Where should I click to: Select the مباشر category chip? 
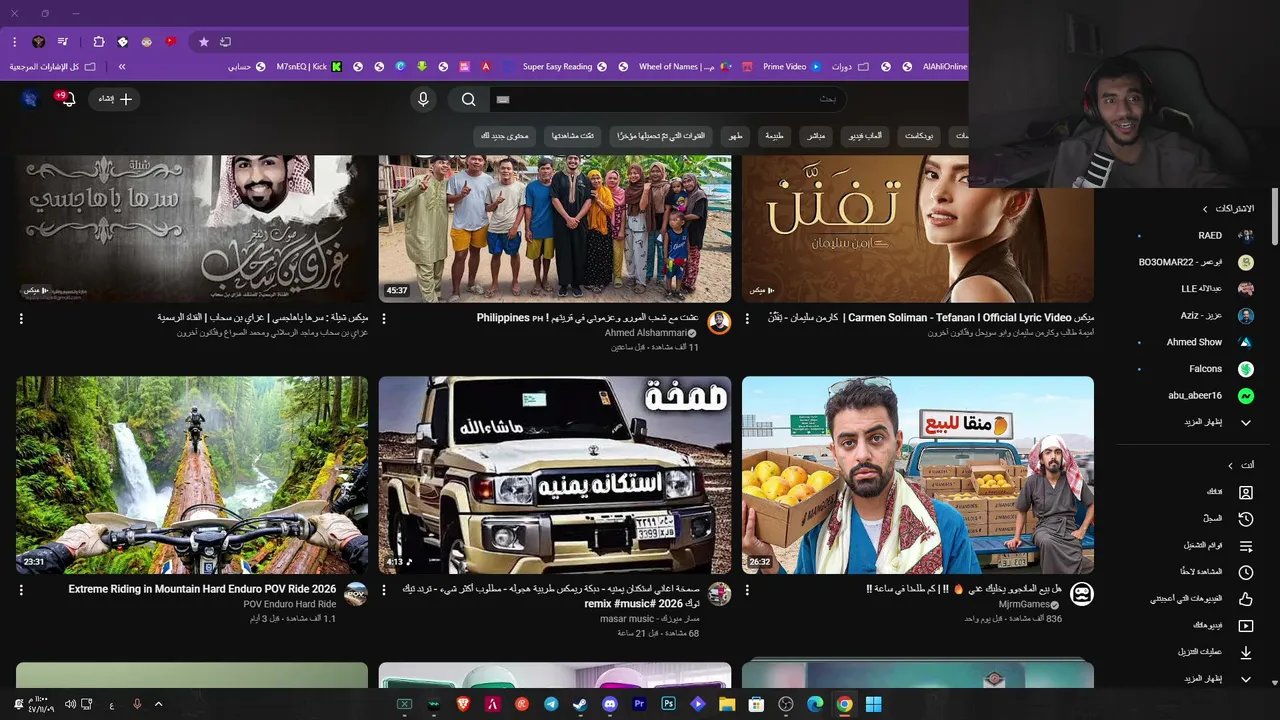click(815, 136)
